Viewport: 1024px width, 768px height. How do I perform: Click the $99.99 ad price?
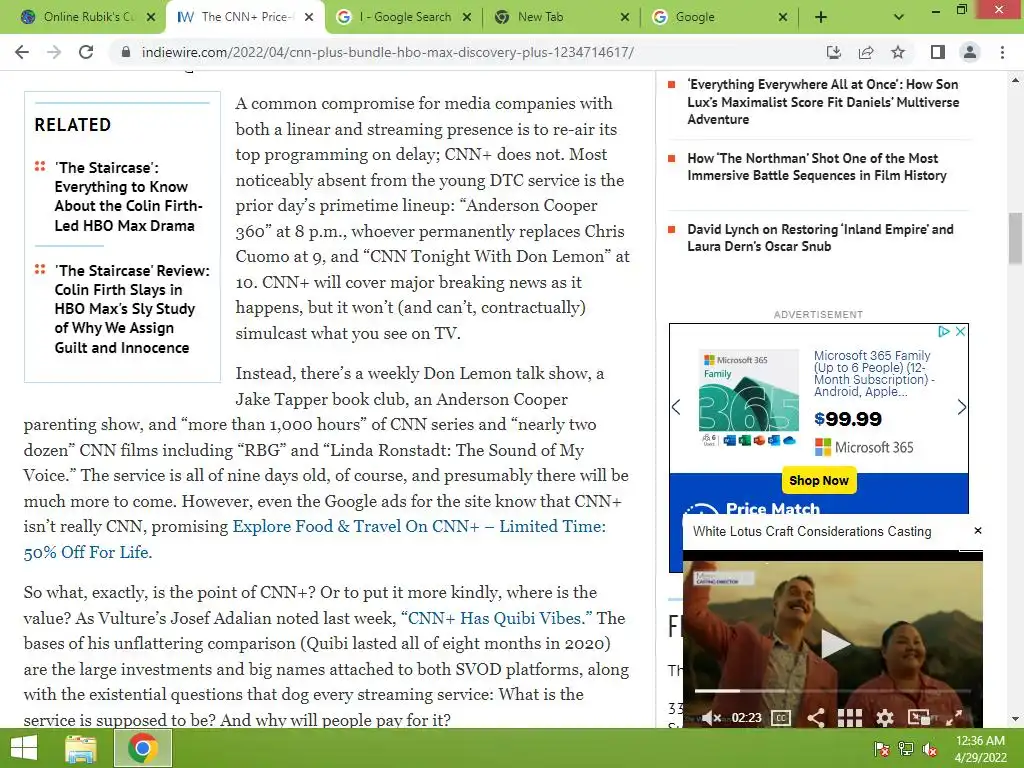point(848,419)
